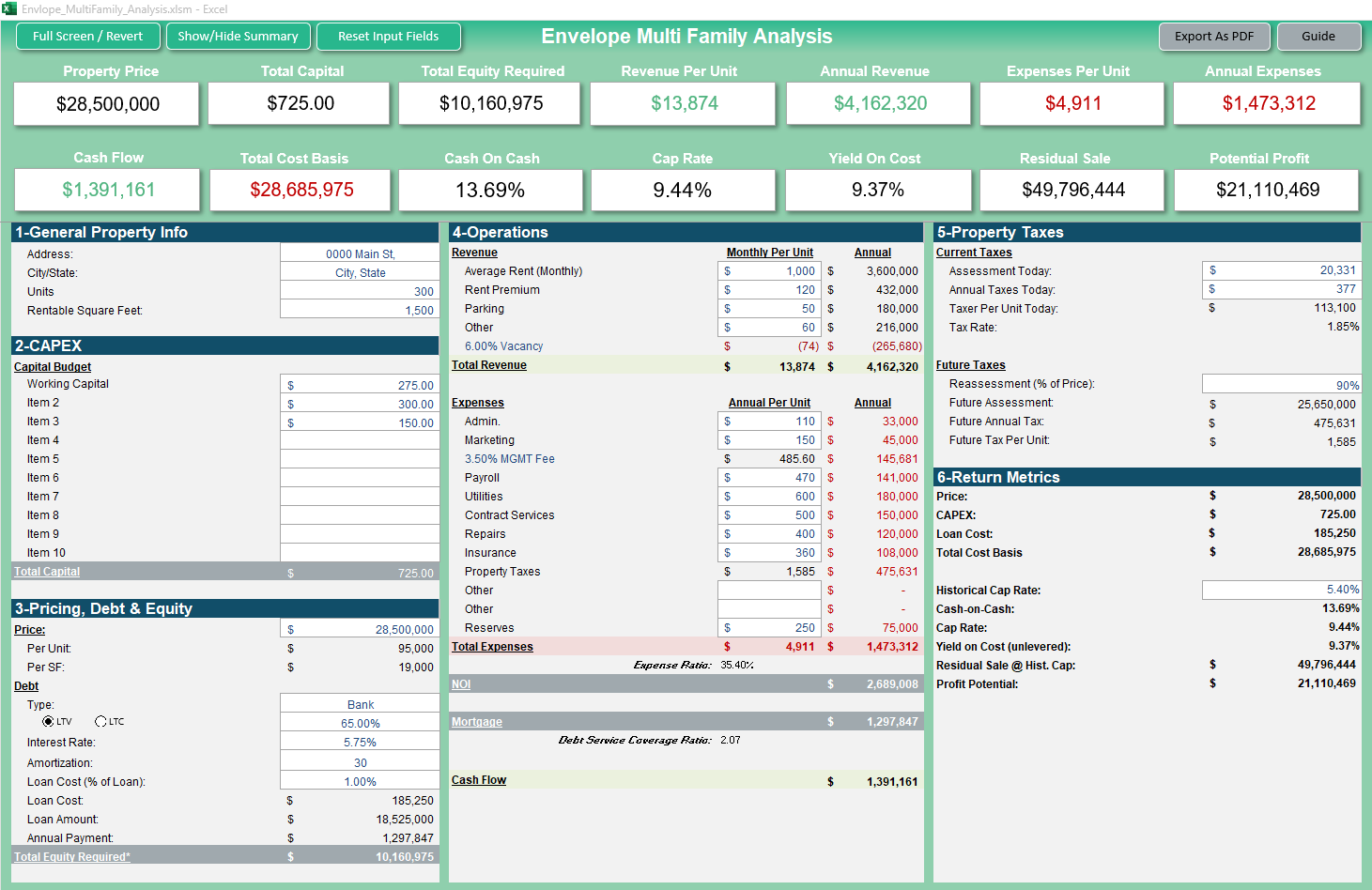Open the Guide button

coord(1318,37)
